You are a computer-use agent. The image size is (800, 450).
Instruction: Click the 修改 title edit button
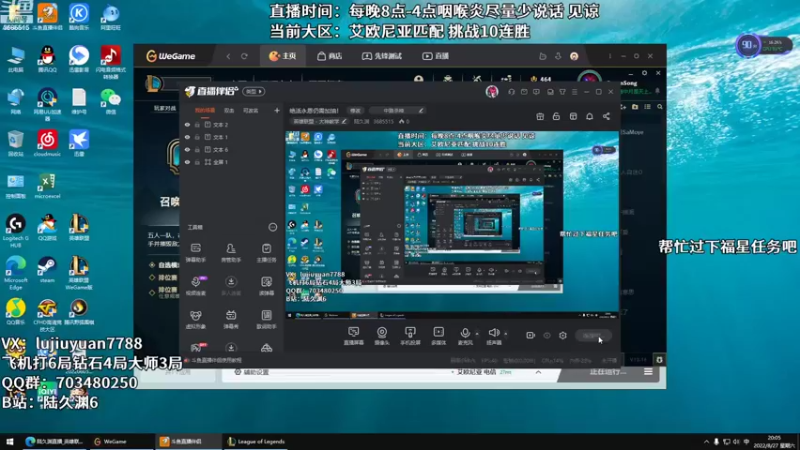[x=356, y=110]
